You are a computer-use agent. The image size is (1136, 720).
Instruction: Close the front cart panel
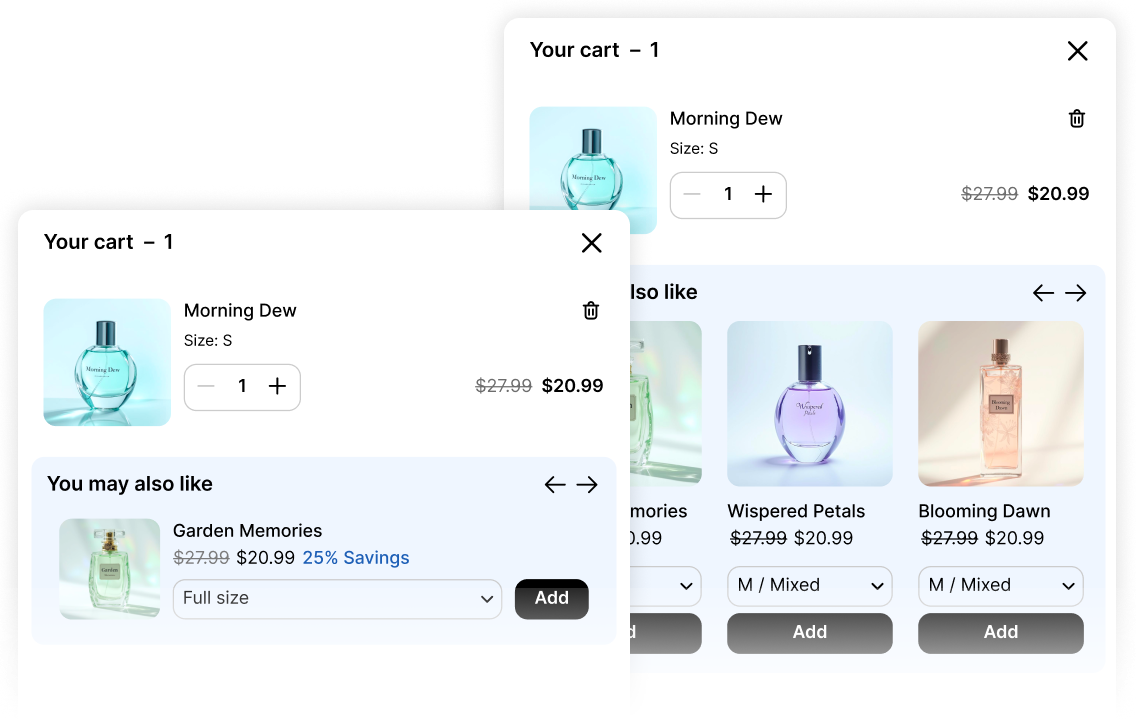(x=592, y=243)
